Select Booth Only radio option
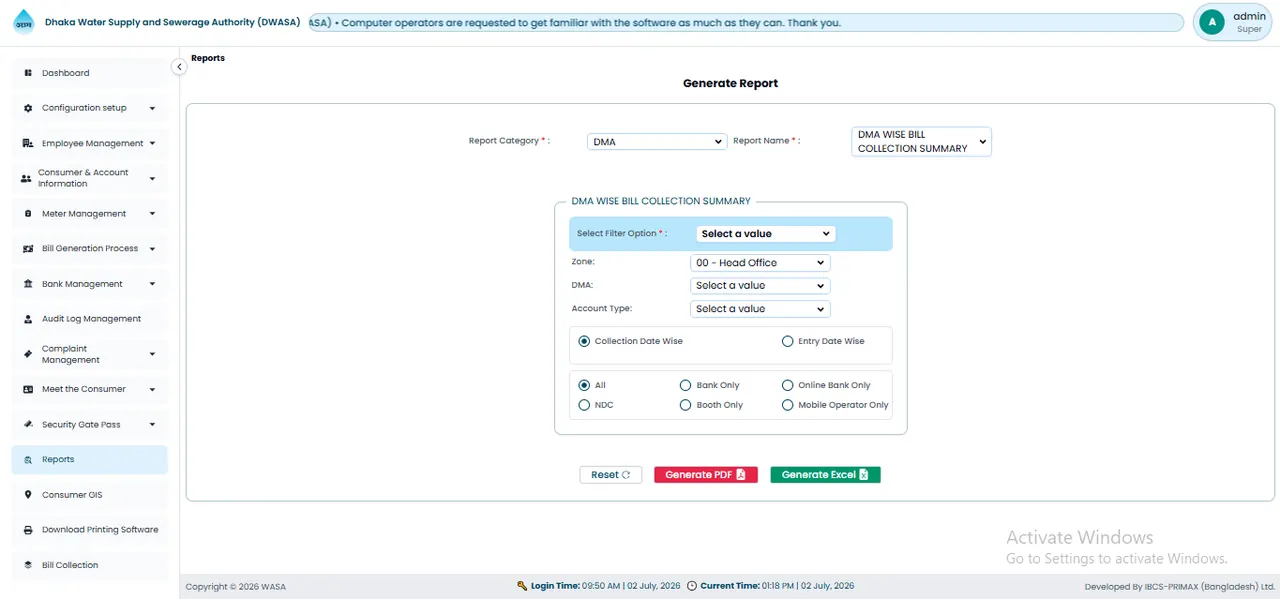The image size is (1280, 599). [685, 405]
